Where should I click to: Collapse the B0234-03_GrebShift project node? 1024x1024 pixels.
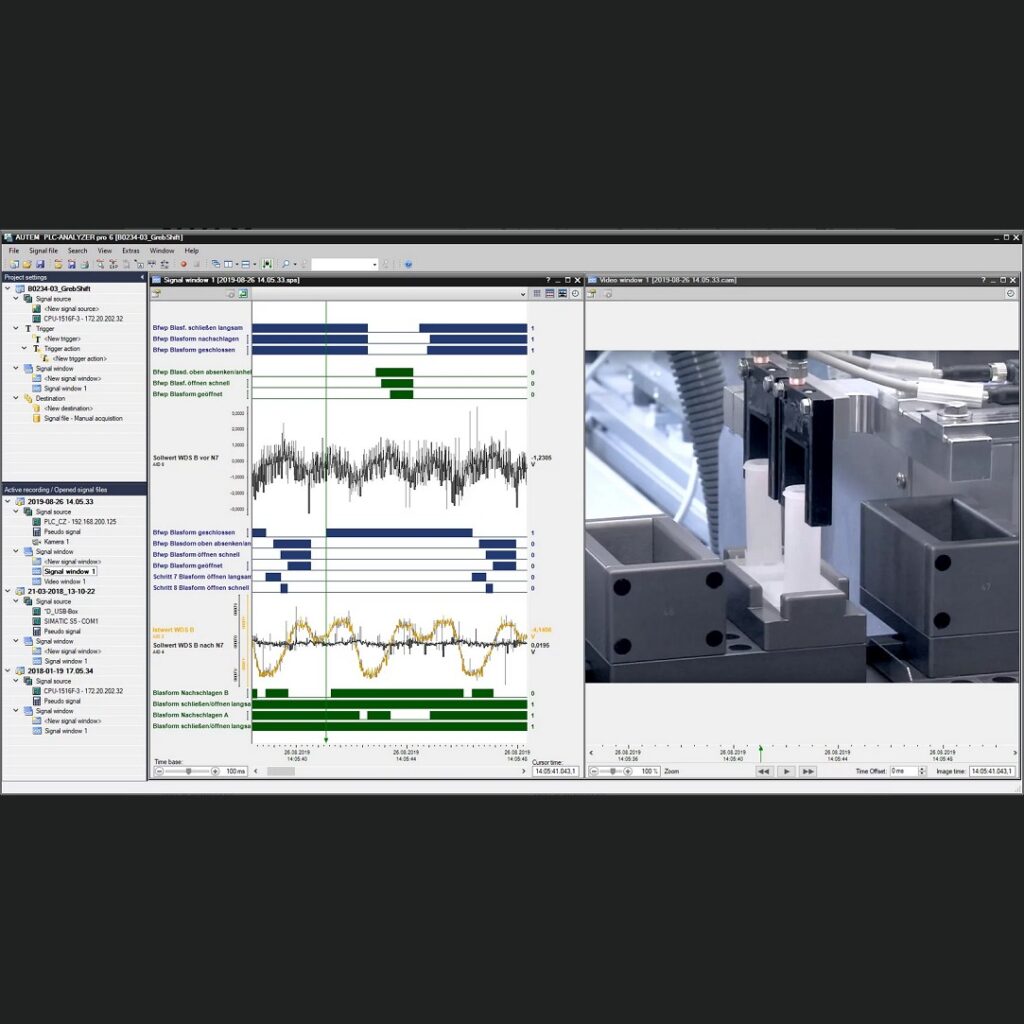[8, 288]
